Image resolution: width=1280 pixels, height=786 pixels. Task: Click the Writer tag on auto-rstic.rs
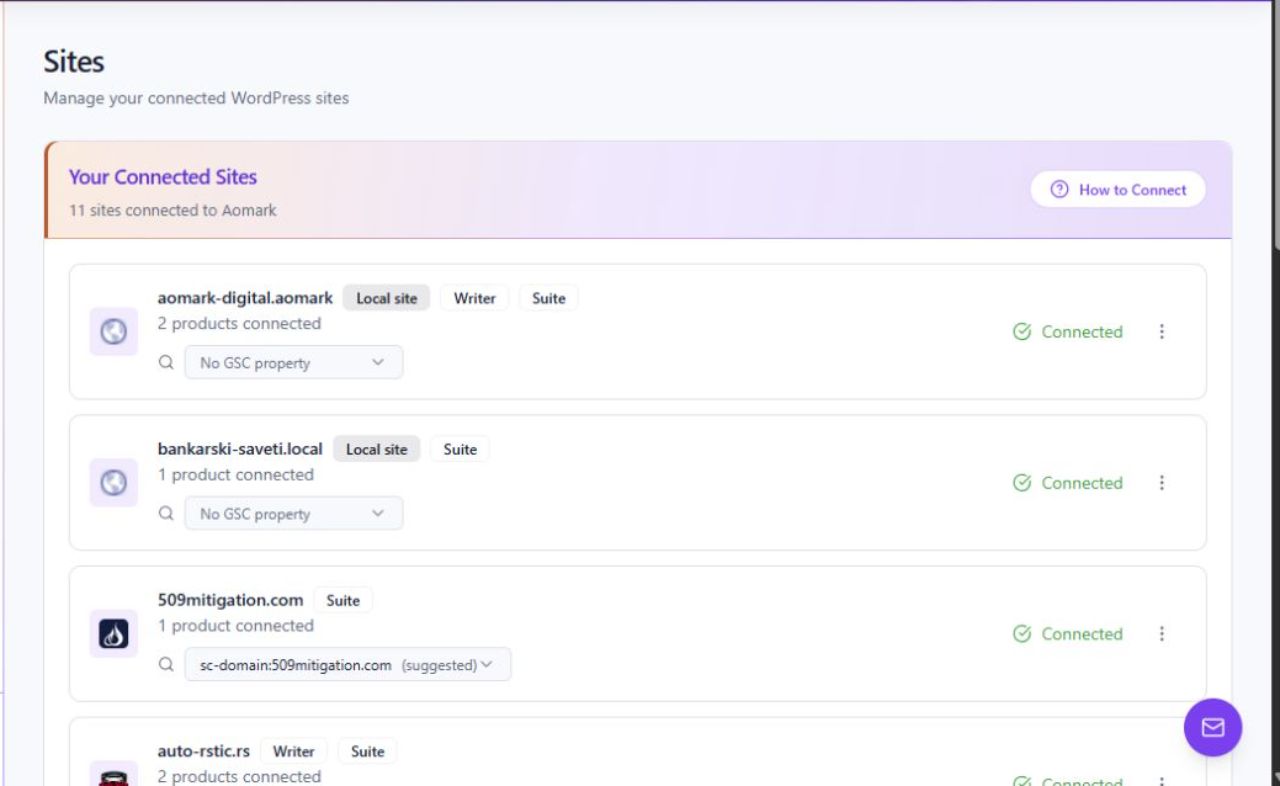pyautogui.click(x=294, y=751)
